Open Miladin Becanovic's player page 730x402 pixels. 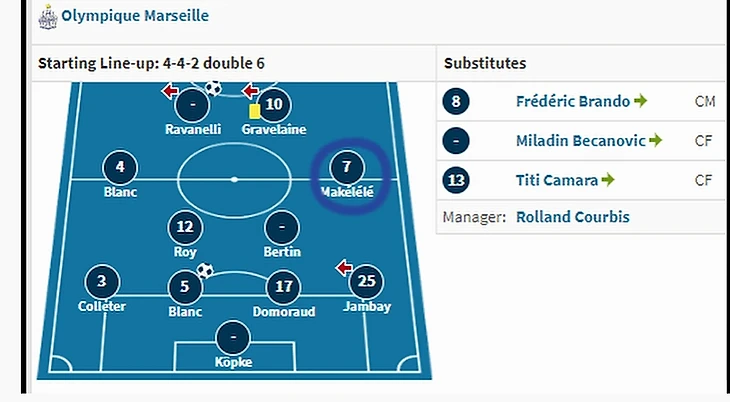(581, 141)
